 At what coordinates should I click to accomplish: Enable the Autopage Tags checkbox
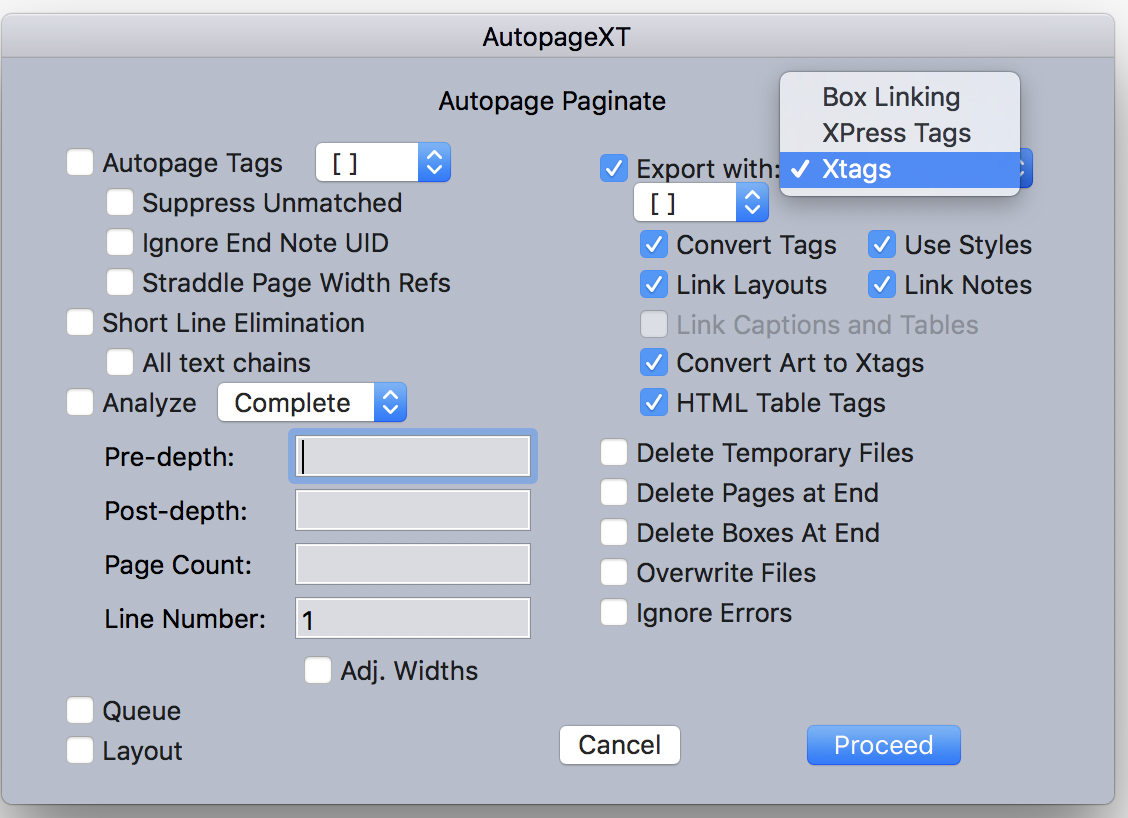click(80, 163)
